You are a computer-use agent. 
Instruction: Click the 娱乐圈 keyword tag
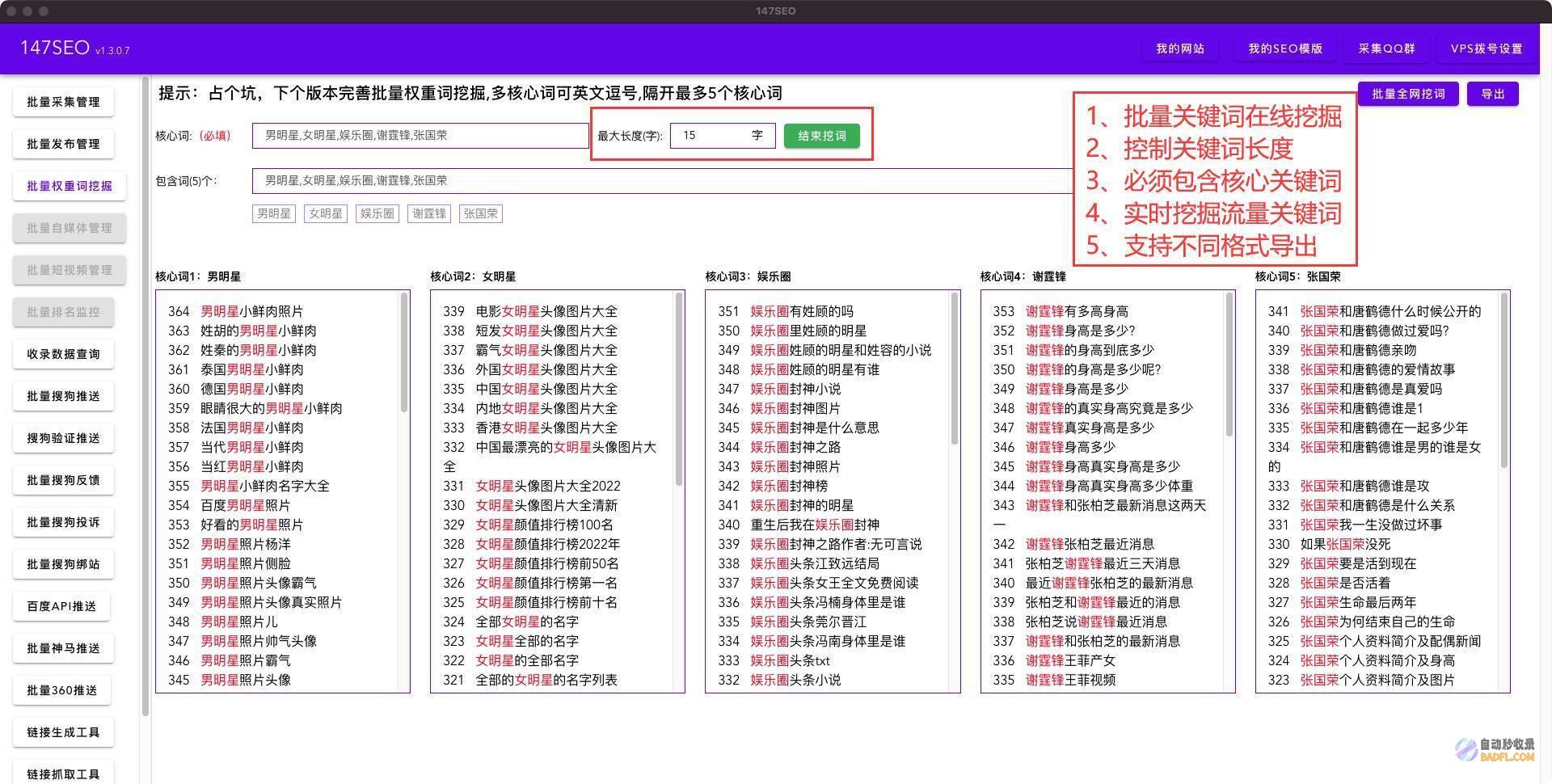pos(377,213)
